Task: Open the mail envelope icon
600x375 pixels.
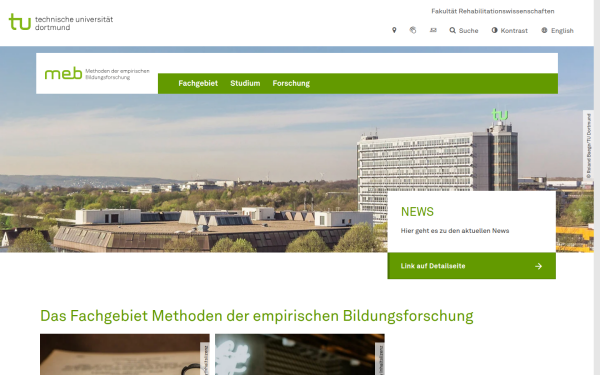Action: click(433, 30)
